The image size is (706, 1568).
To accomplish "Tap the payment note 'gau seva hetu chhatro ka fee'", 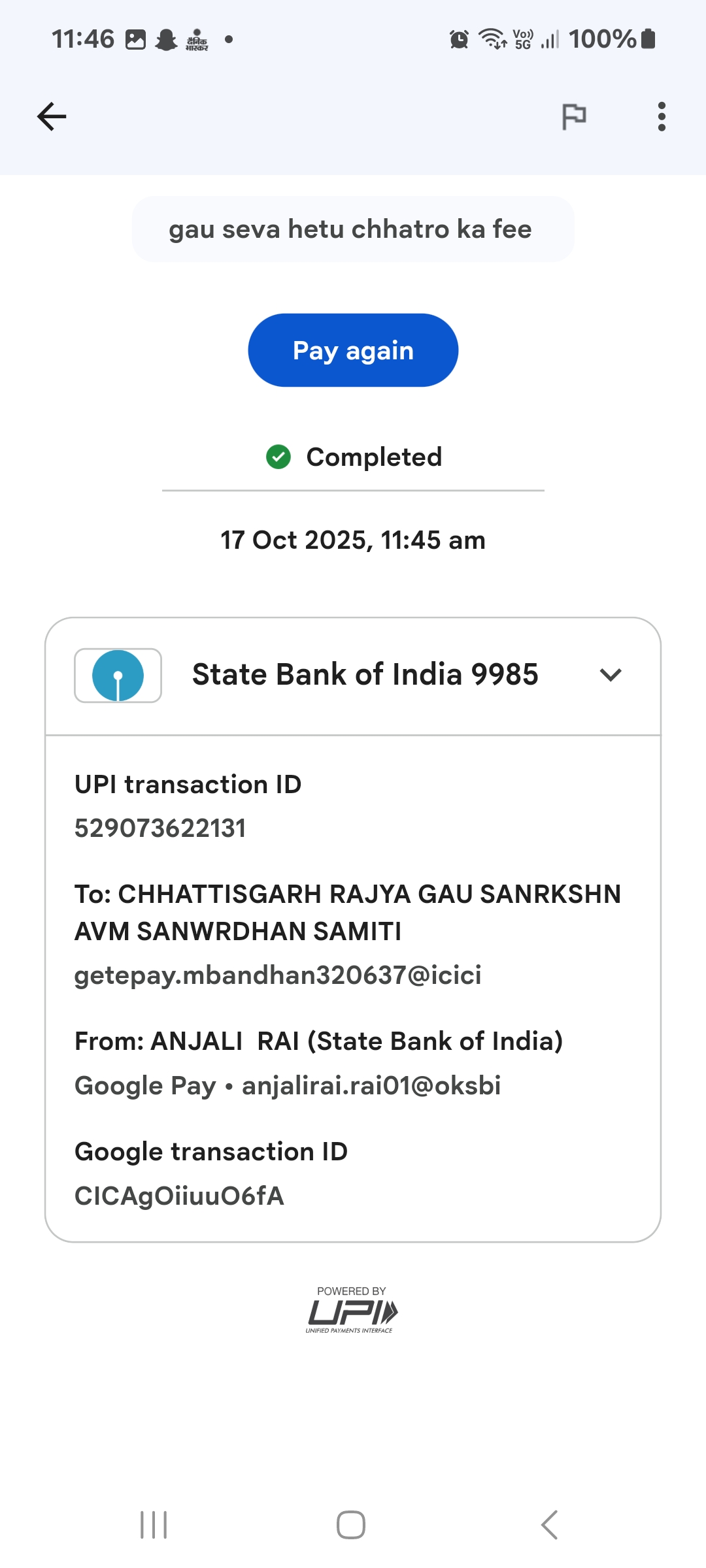I will (x=352, y=229).
